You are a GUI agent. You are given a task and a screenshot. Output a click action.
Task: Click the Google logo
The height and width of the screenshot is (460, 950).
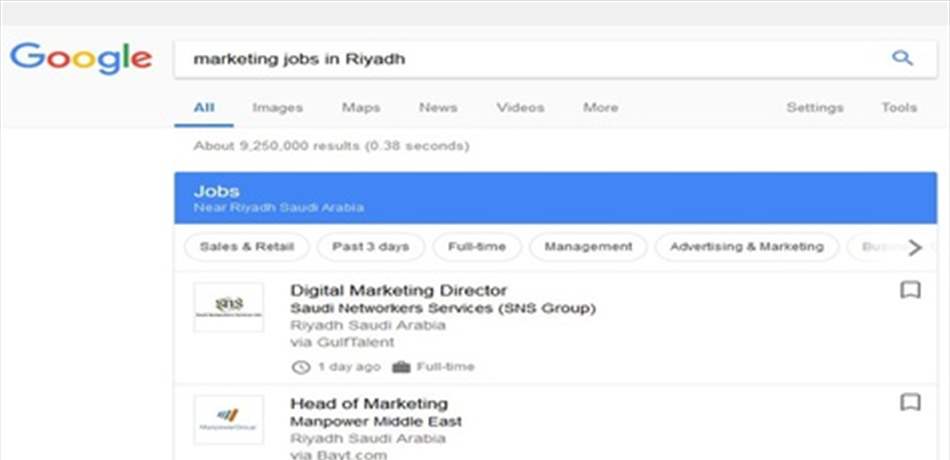[x=81, y=58]
